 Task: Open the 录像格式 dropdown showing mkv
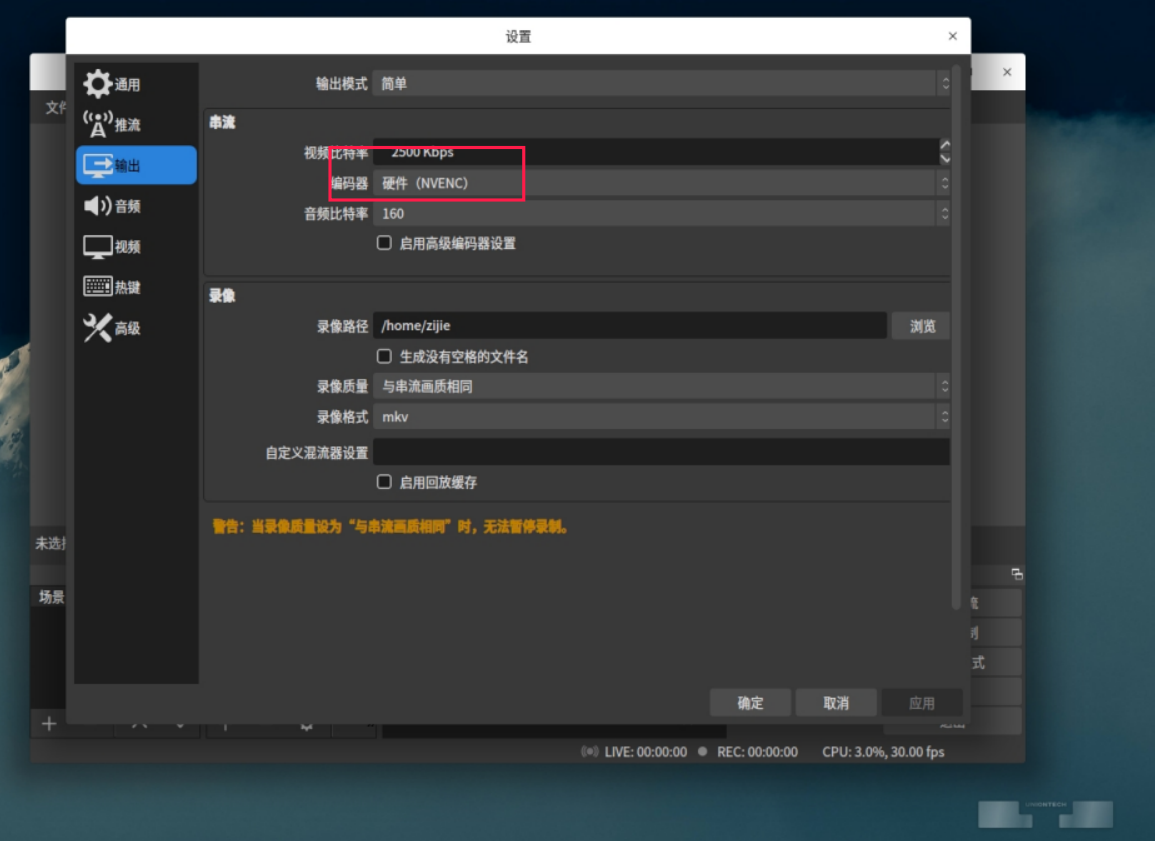pos(660,417)
